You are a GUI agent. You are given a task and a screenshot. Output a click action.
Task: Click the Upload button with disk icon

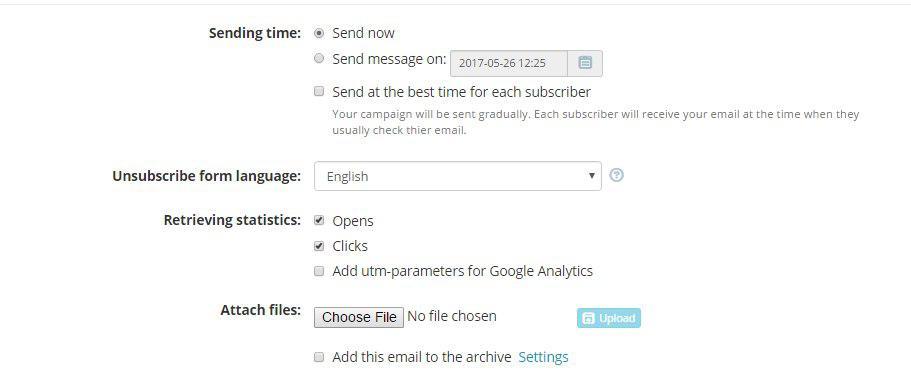click(609, 318)
